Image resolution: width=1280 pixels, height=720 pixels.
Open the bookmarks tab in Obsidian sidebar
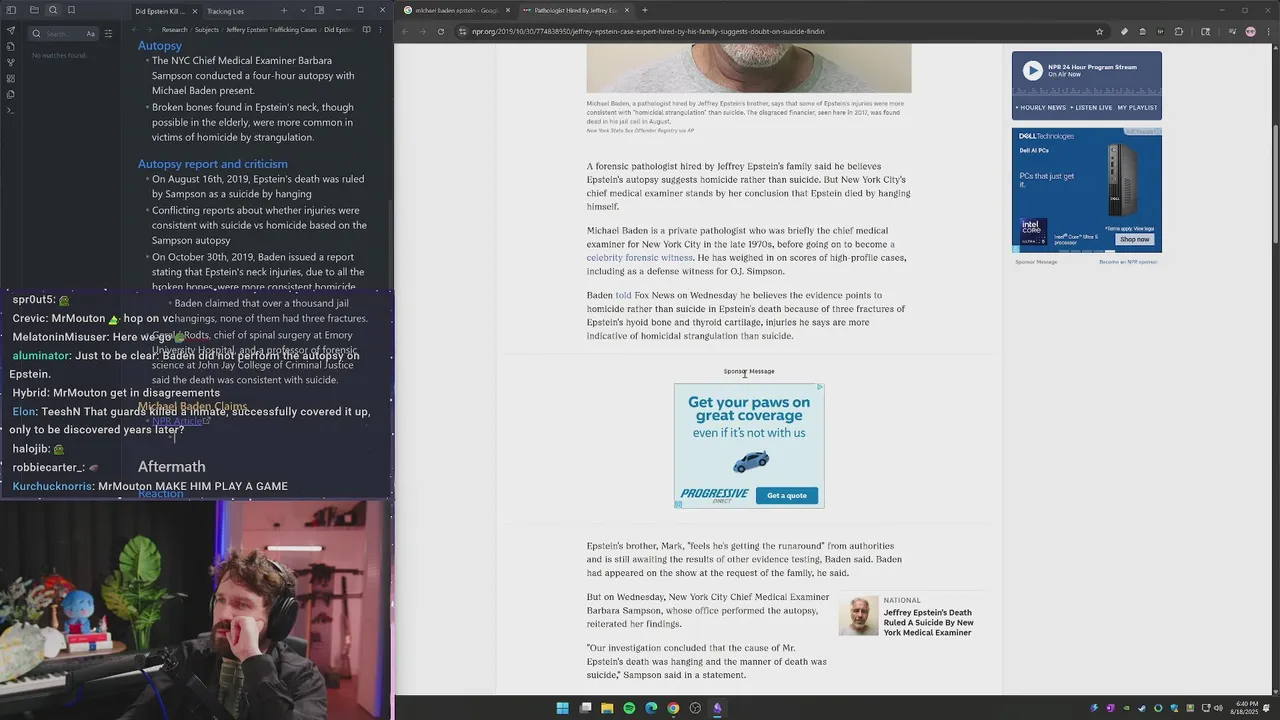pos(71,10)
